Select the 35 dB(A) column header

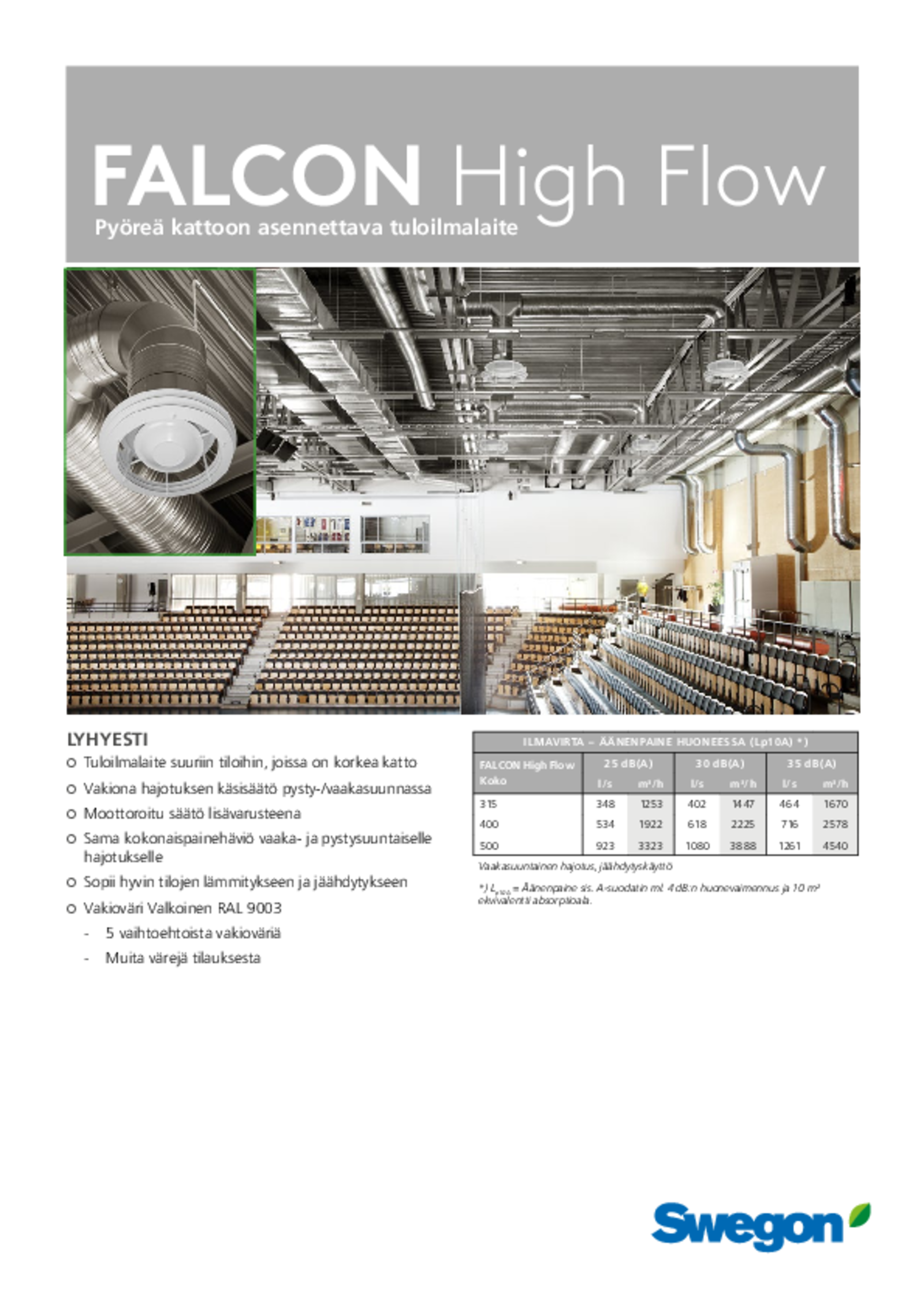[811, 763]
